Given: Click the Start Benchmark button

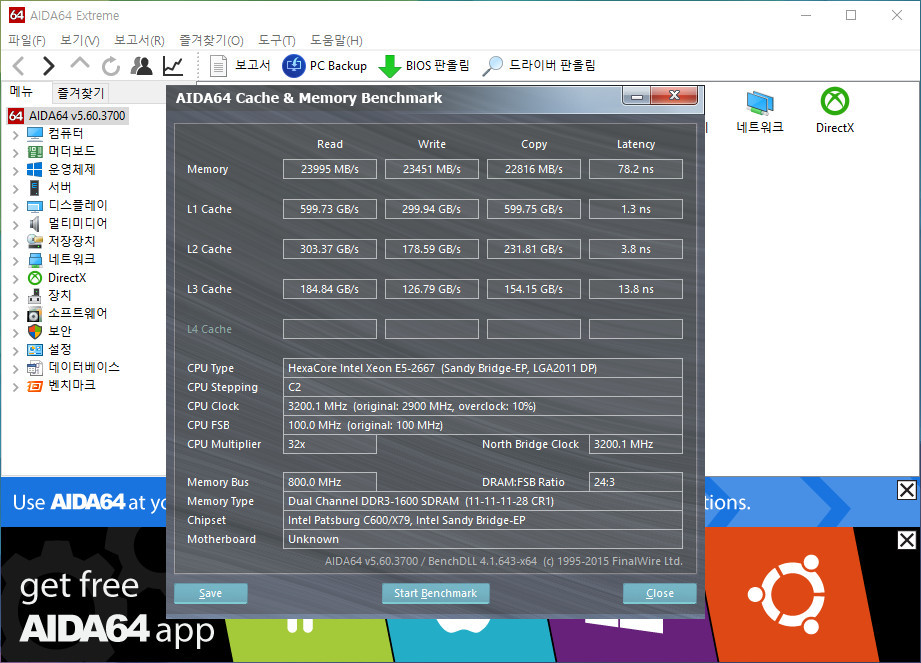Looking at the screenshot, I should tap(435, 593).
